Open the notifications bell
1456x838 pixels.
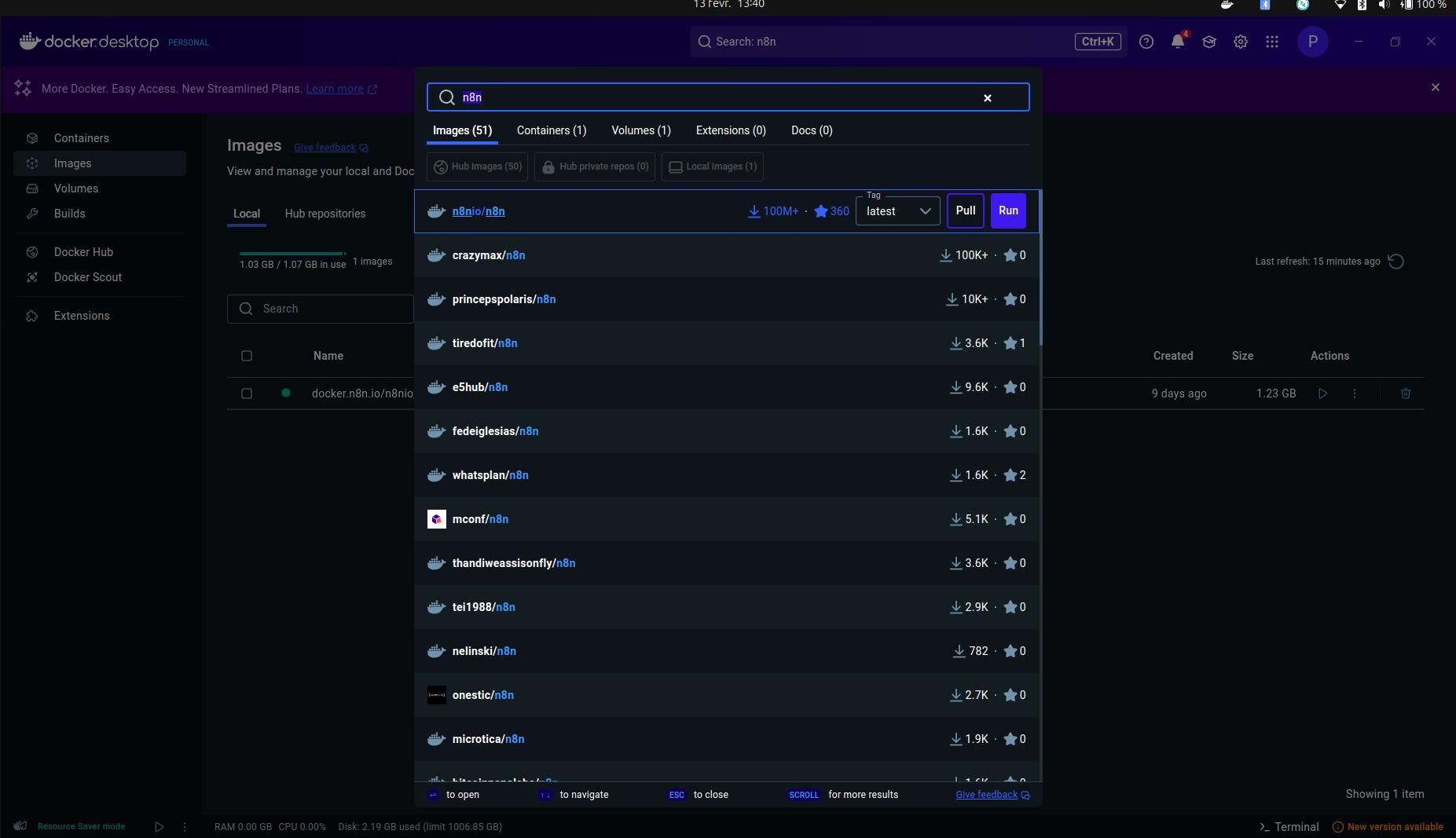(x=1178, y=42)
